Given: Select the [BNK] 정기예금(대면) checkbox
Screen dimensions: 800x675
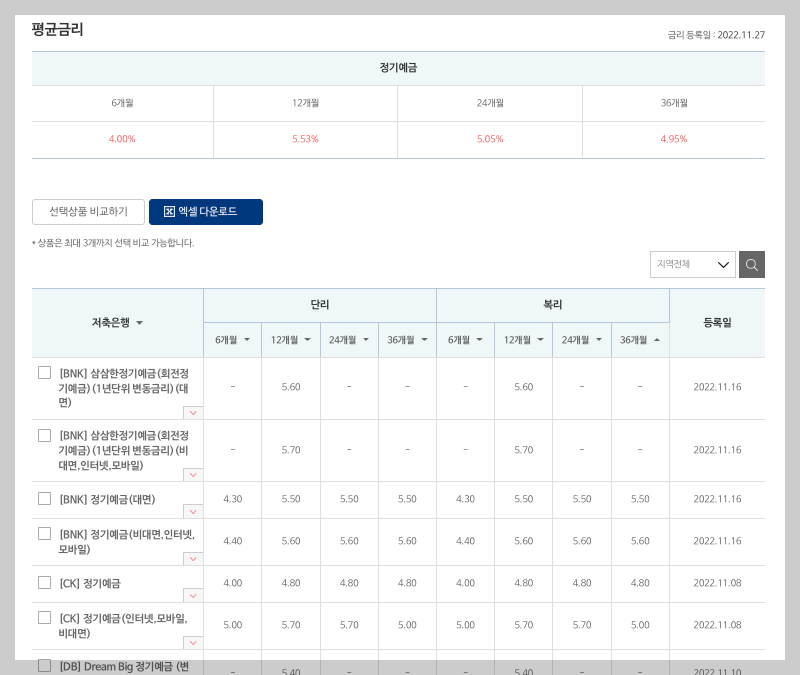Looking at the screenshot, I should click(x=44, y=498).
